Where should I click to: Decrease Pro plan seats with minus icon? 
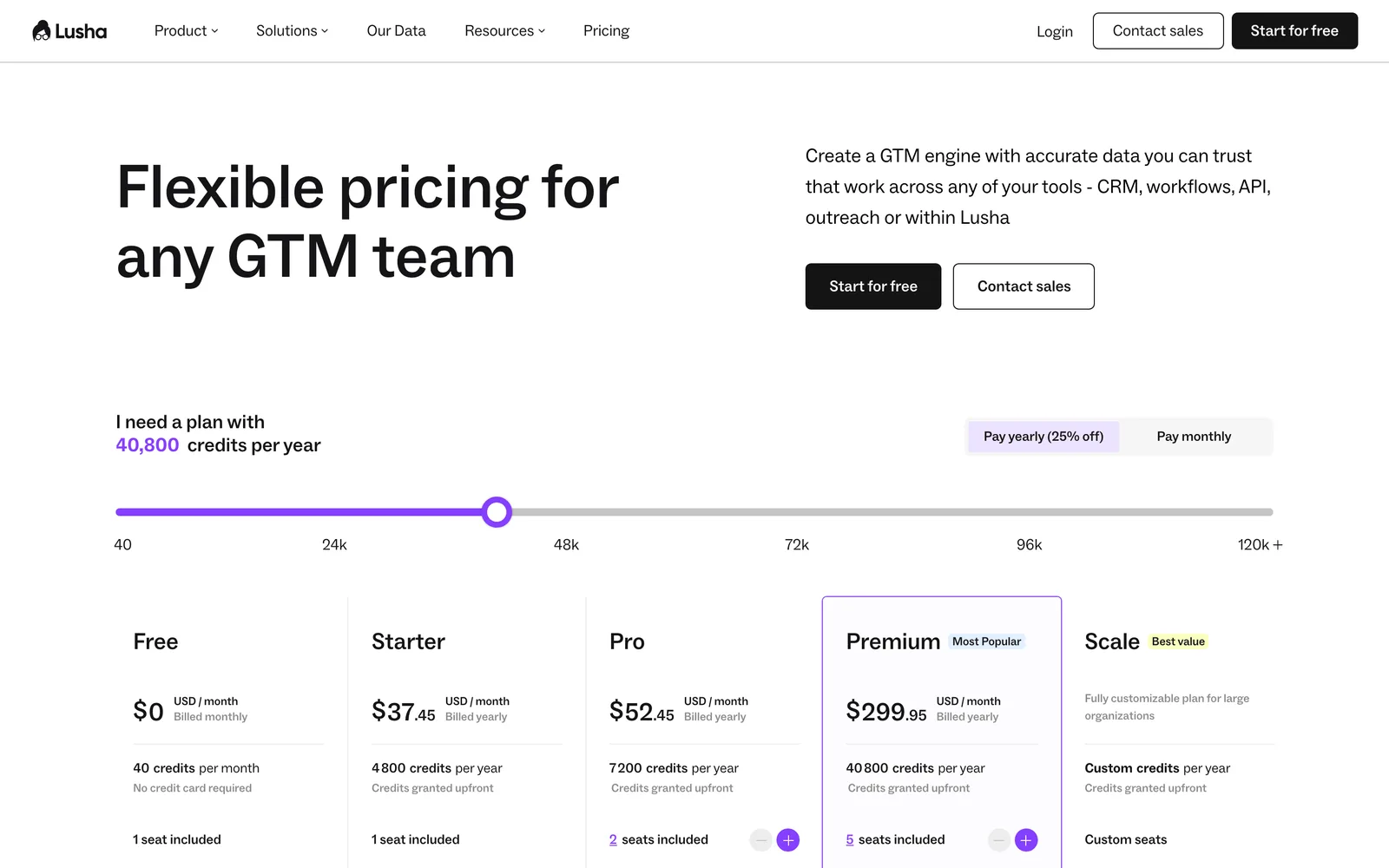[x=761, y=840]
